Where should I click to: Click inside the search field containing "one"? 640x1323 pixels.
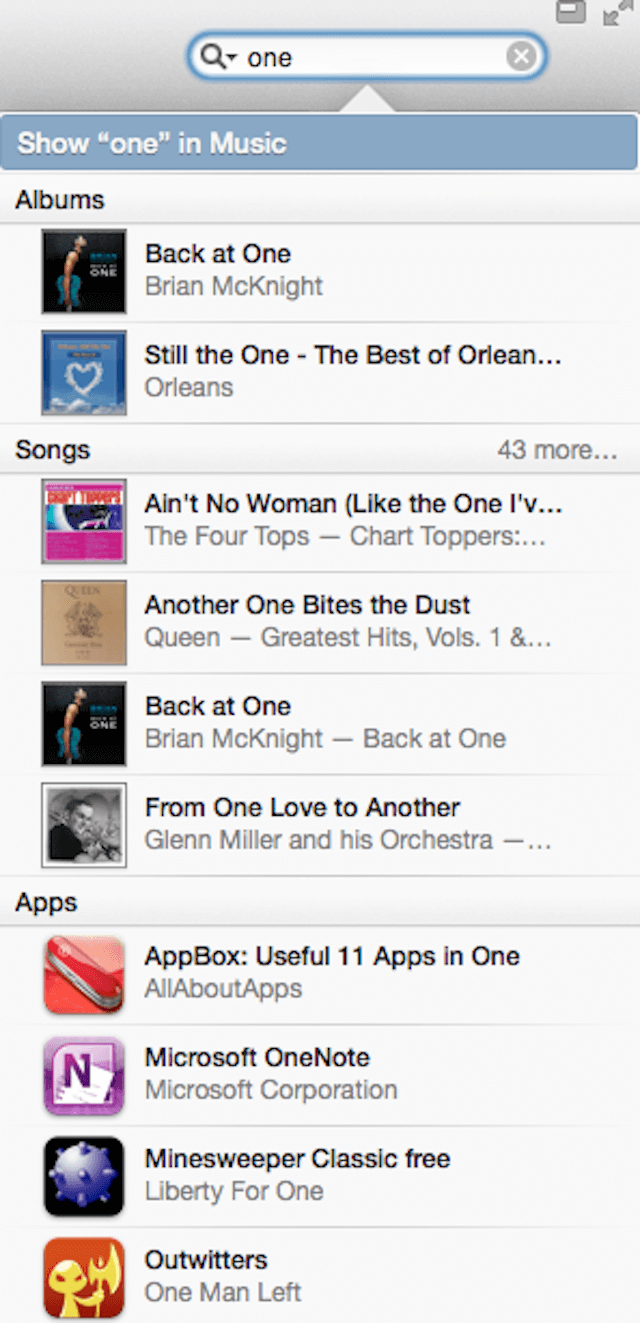point(367,57)
